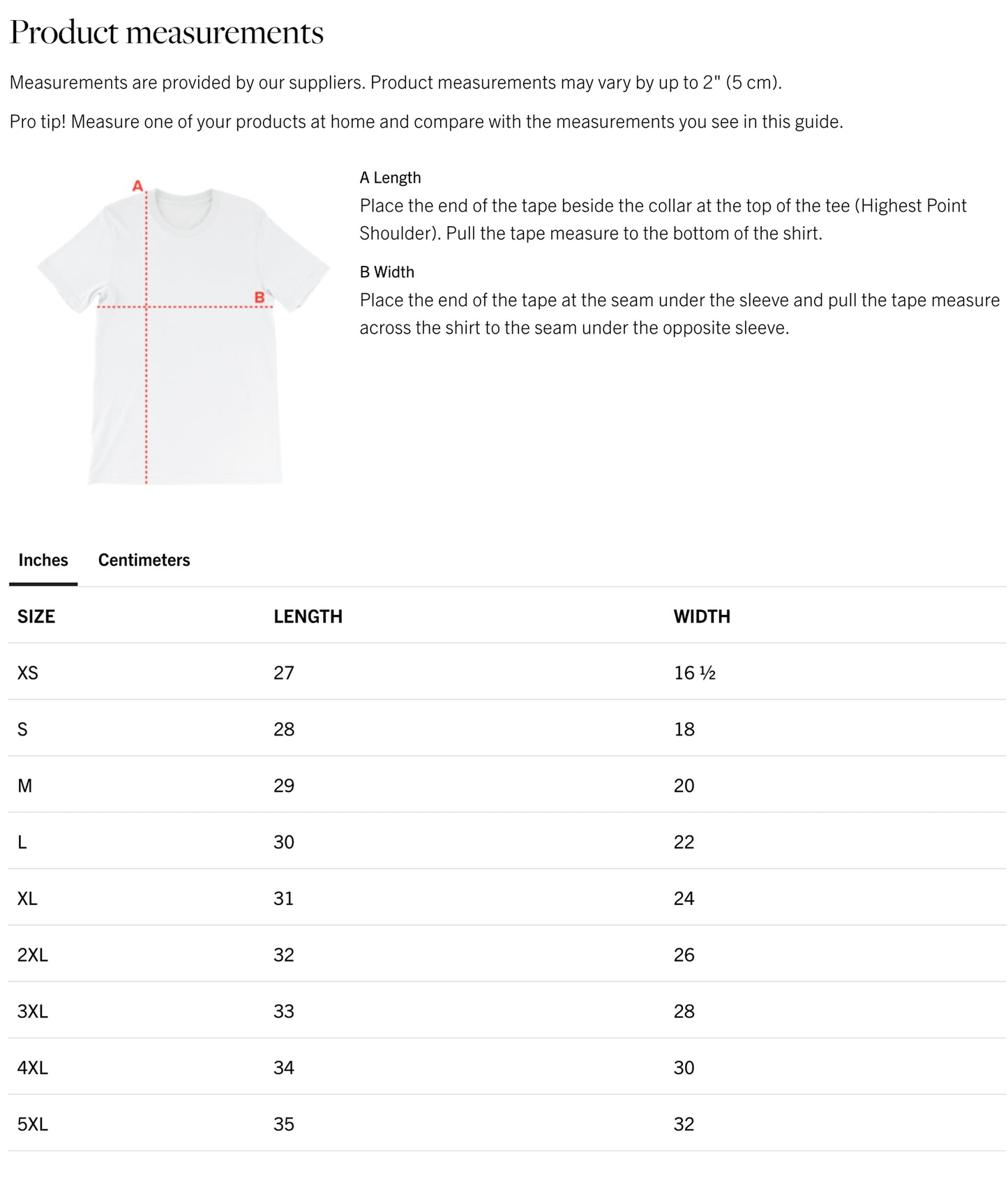Click the red marker A on the shirt diagram
Image resolution: width=1008 pixels, height=1187 pixels.
coord(137,185)
